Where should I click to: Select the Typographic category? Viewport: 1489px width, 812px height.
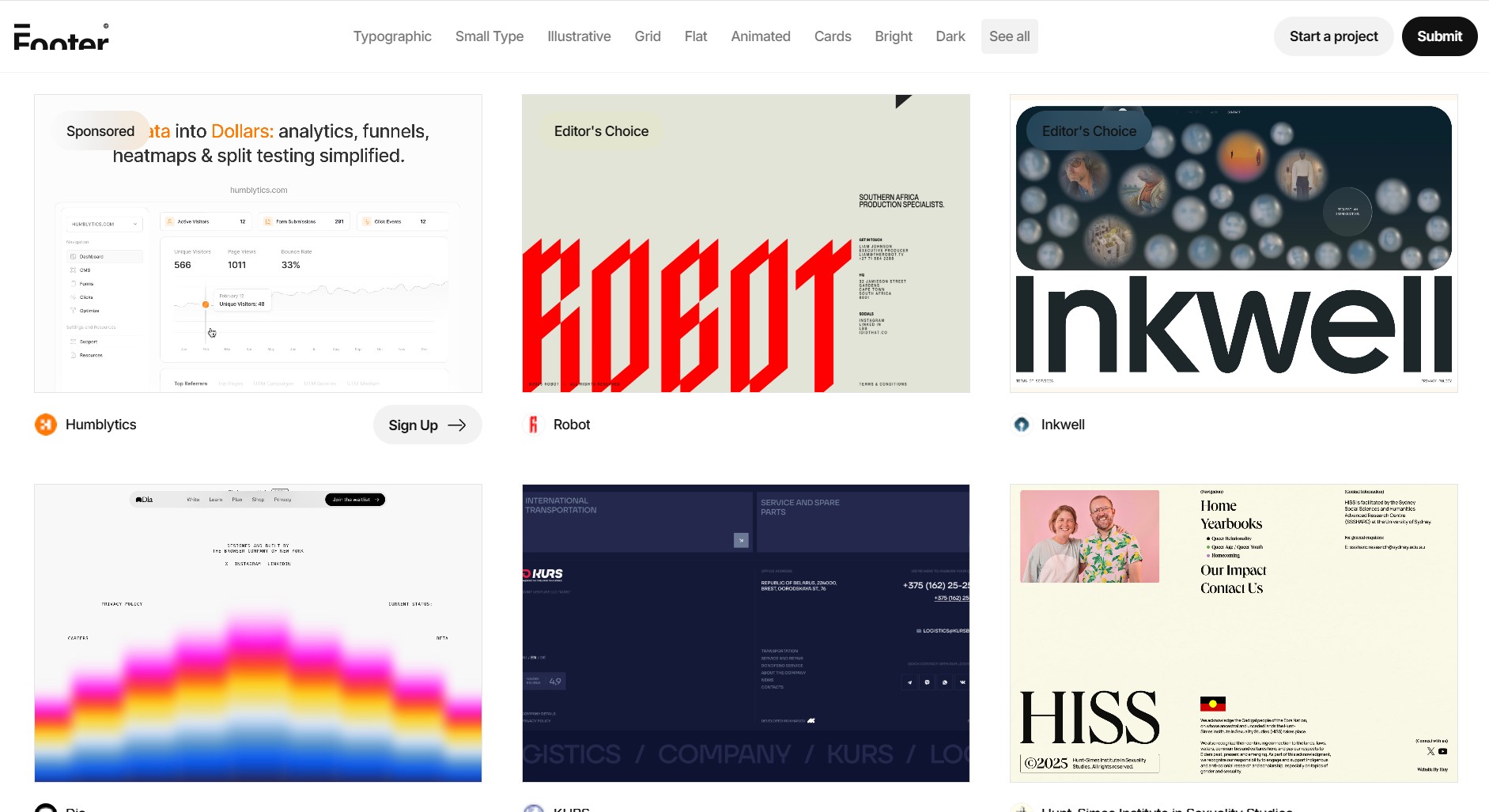click(x=392, y=36)
